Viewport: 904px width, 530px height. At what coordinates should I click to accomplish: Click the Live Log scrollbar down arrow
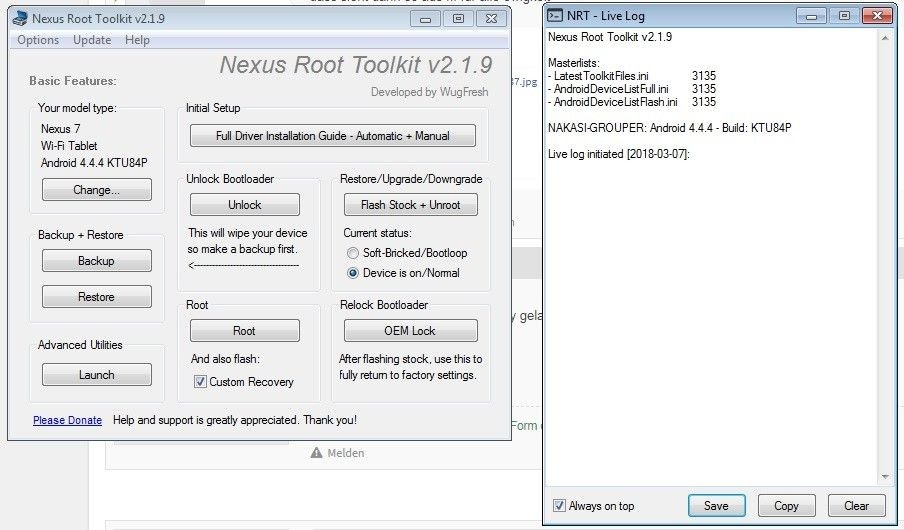click(885, 477)
